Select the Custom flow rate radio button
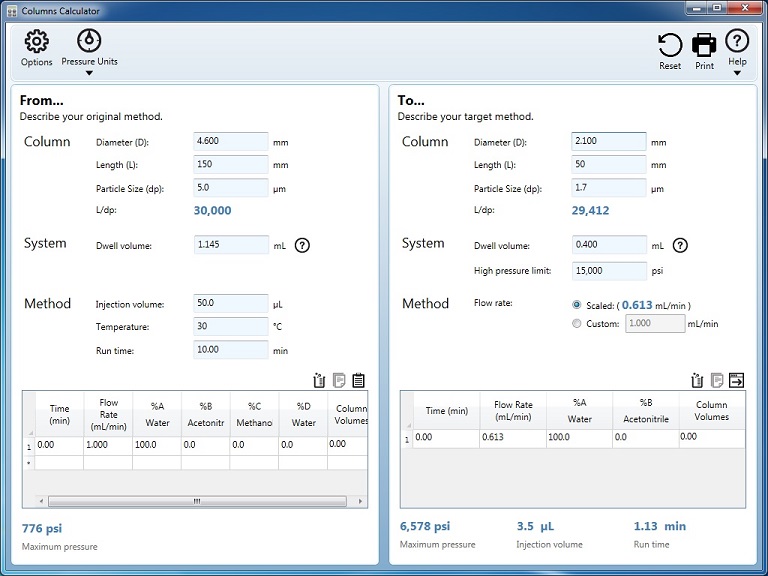768x576 pixels. click(576, 323)
